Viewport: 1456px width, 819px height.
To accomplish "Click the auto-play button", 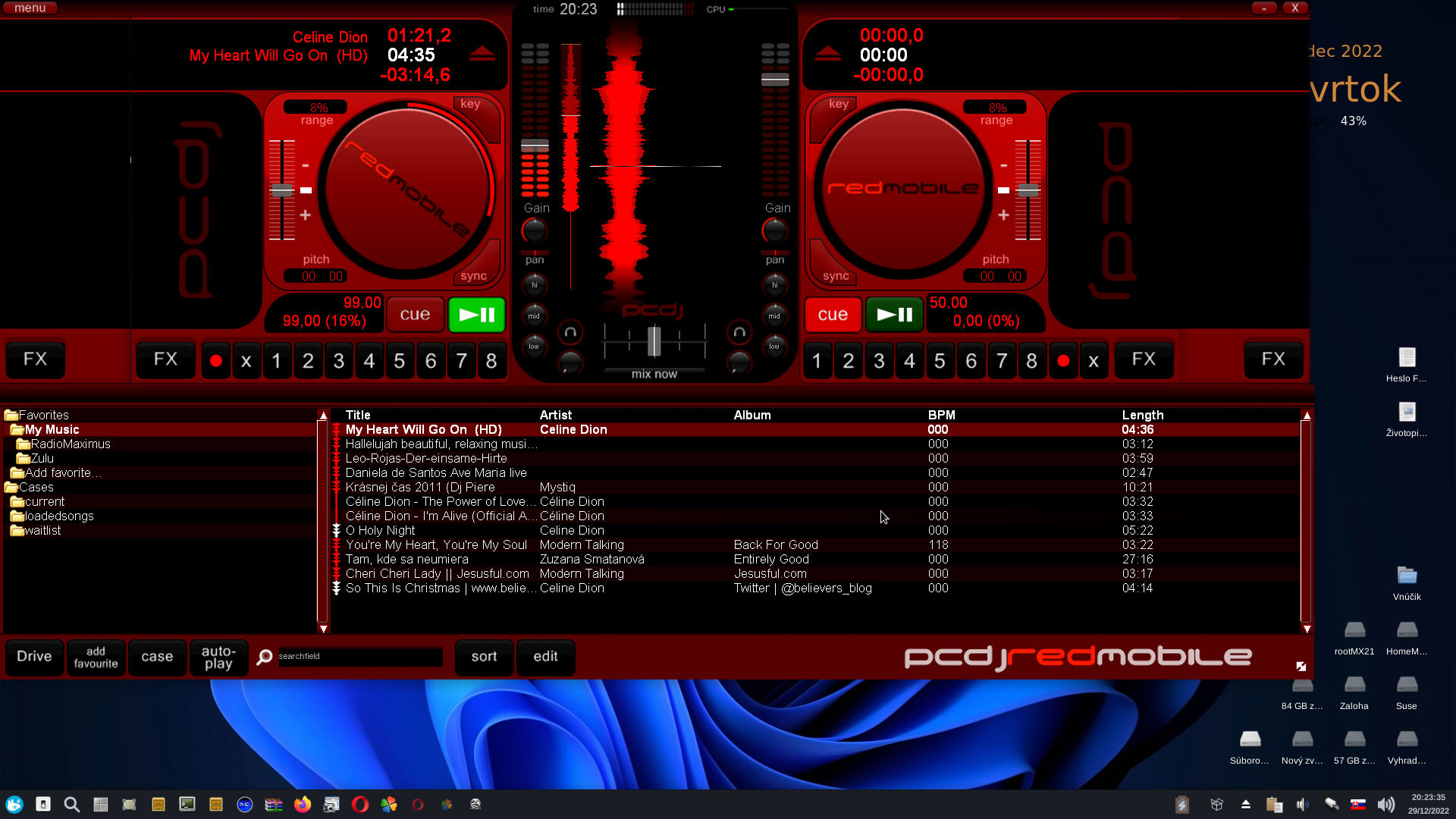I will click(218, 657).
